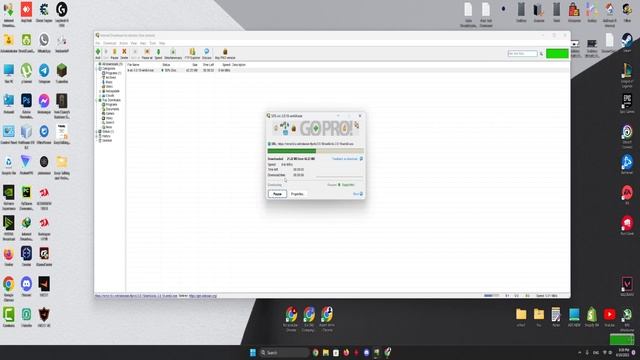Open the File menu
This screenshot has height=360, width=640.
[98, 43]
